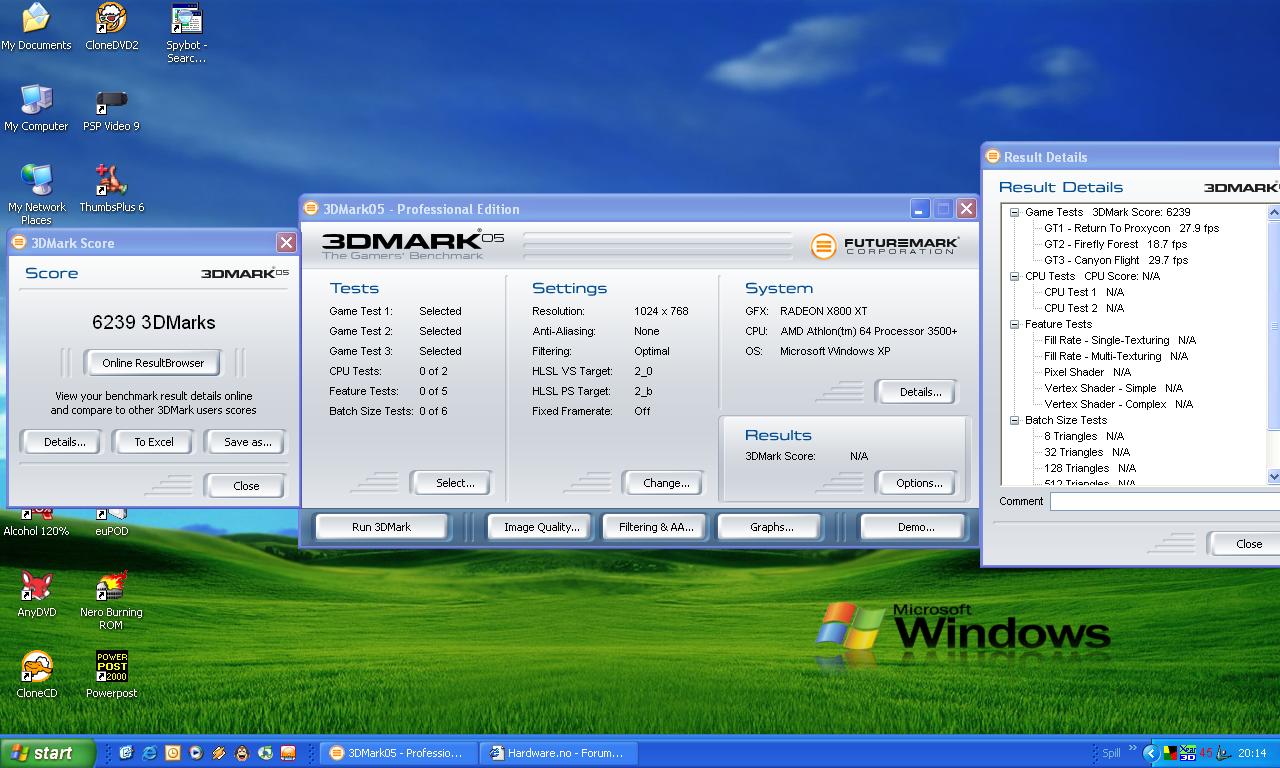Screen dimensions: 1280x768
Task: Open Details in the 3DMark Score window
Action: pyautogui.click(x=65, y=442)
